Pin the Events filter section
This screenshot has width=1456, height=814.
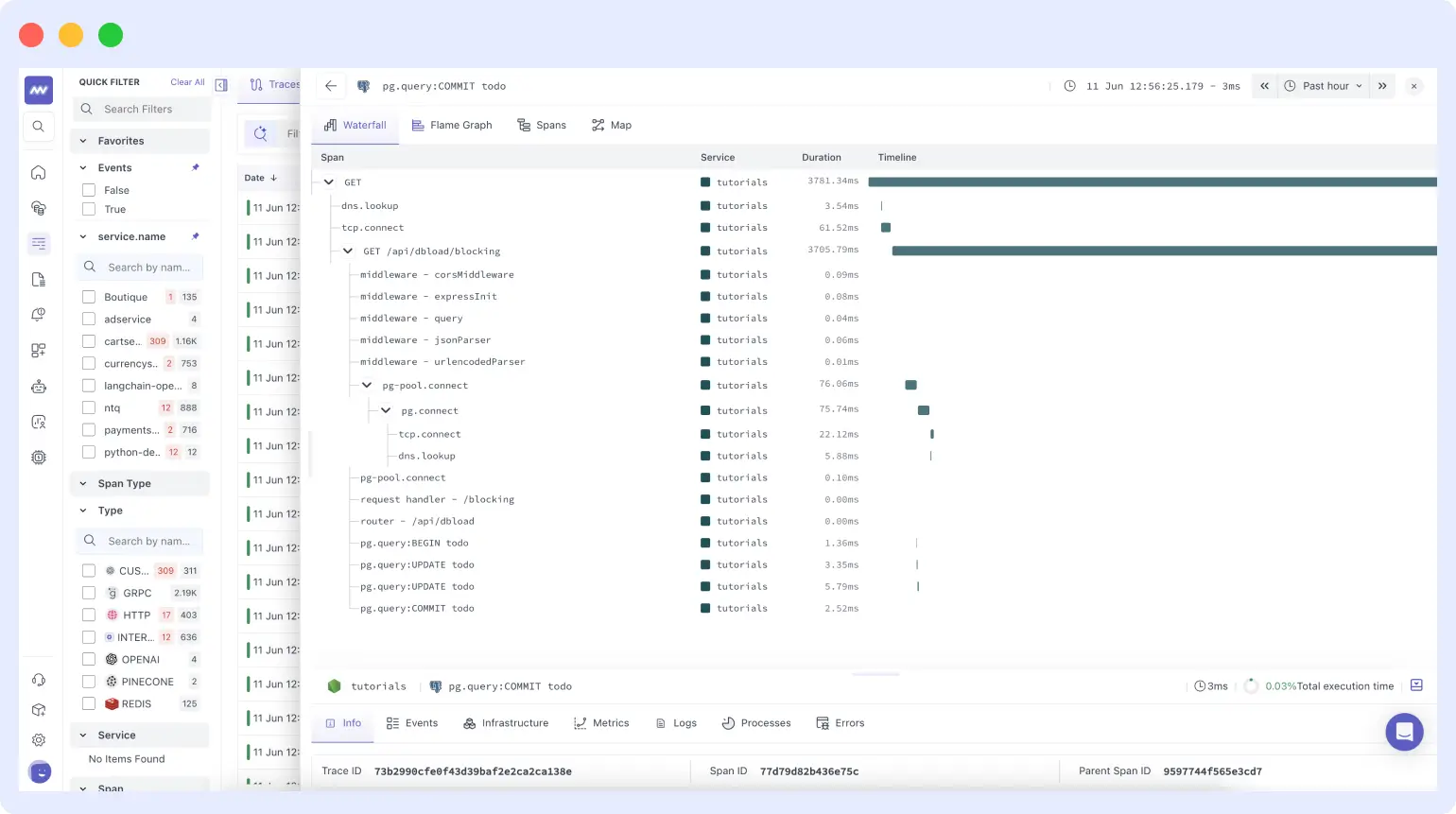pos(196,167)
